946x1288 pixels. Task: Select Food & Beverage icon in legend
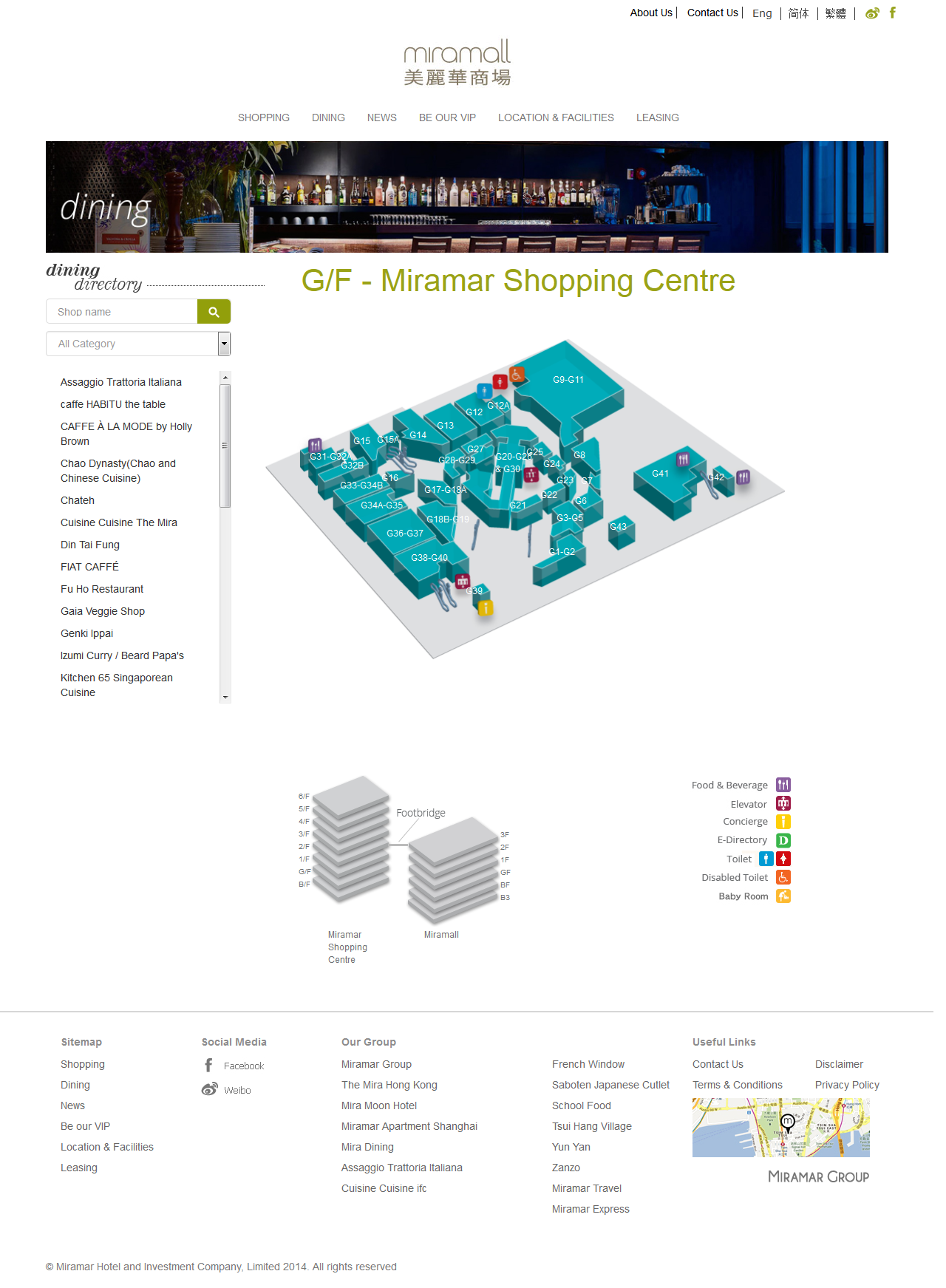click(x=783, y=785)
